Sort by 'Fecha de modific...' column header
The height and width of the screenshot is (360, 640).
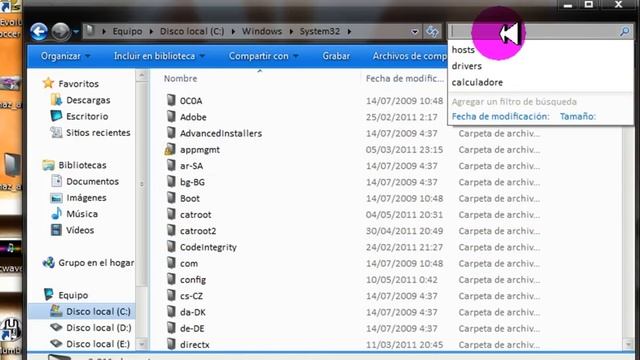tap(404, 78)
